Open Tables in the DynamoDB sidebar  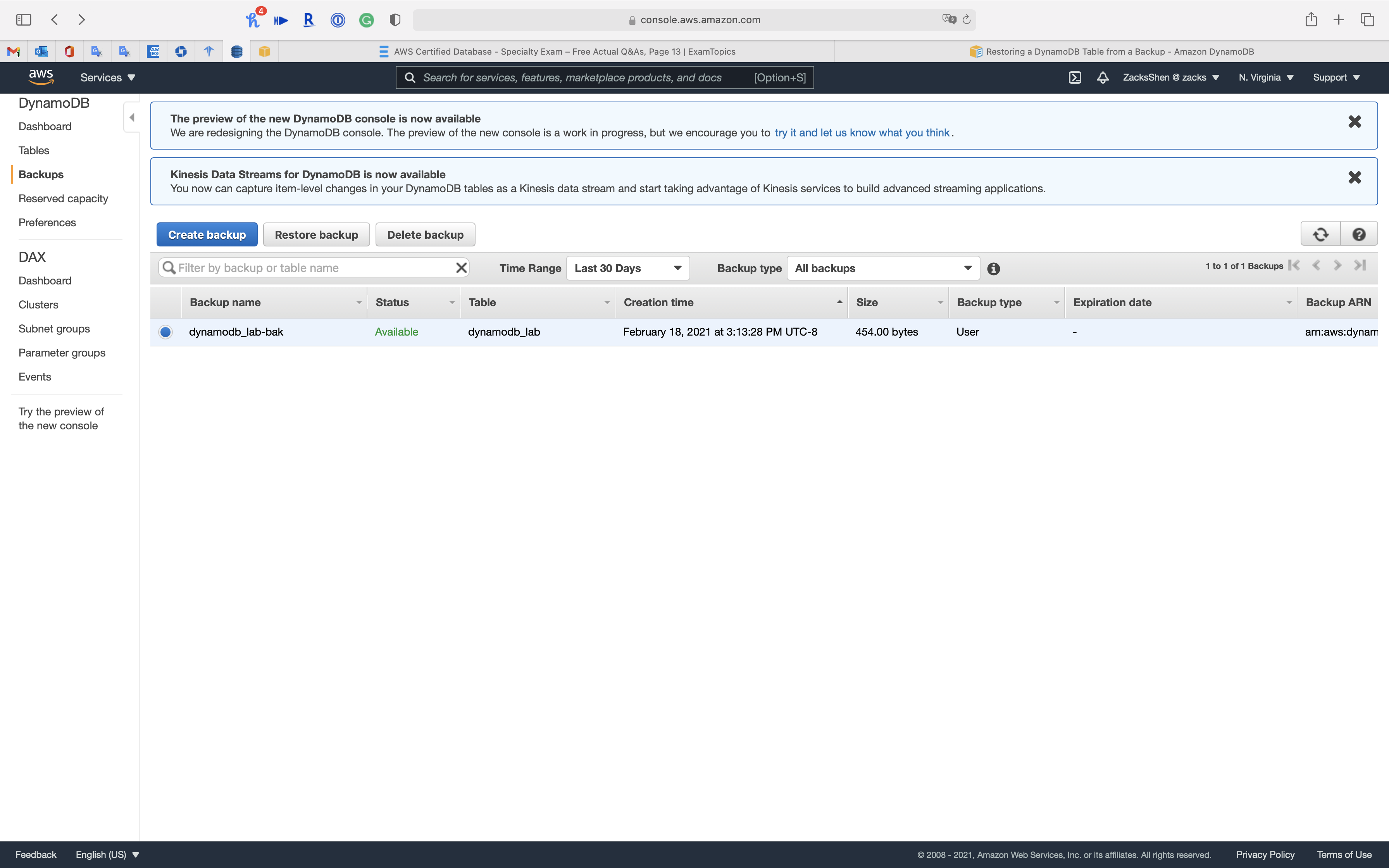pyautogui.click(x=34, y=150)
